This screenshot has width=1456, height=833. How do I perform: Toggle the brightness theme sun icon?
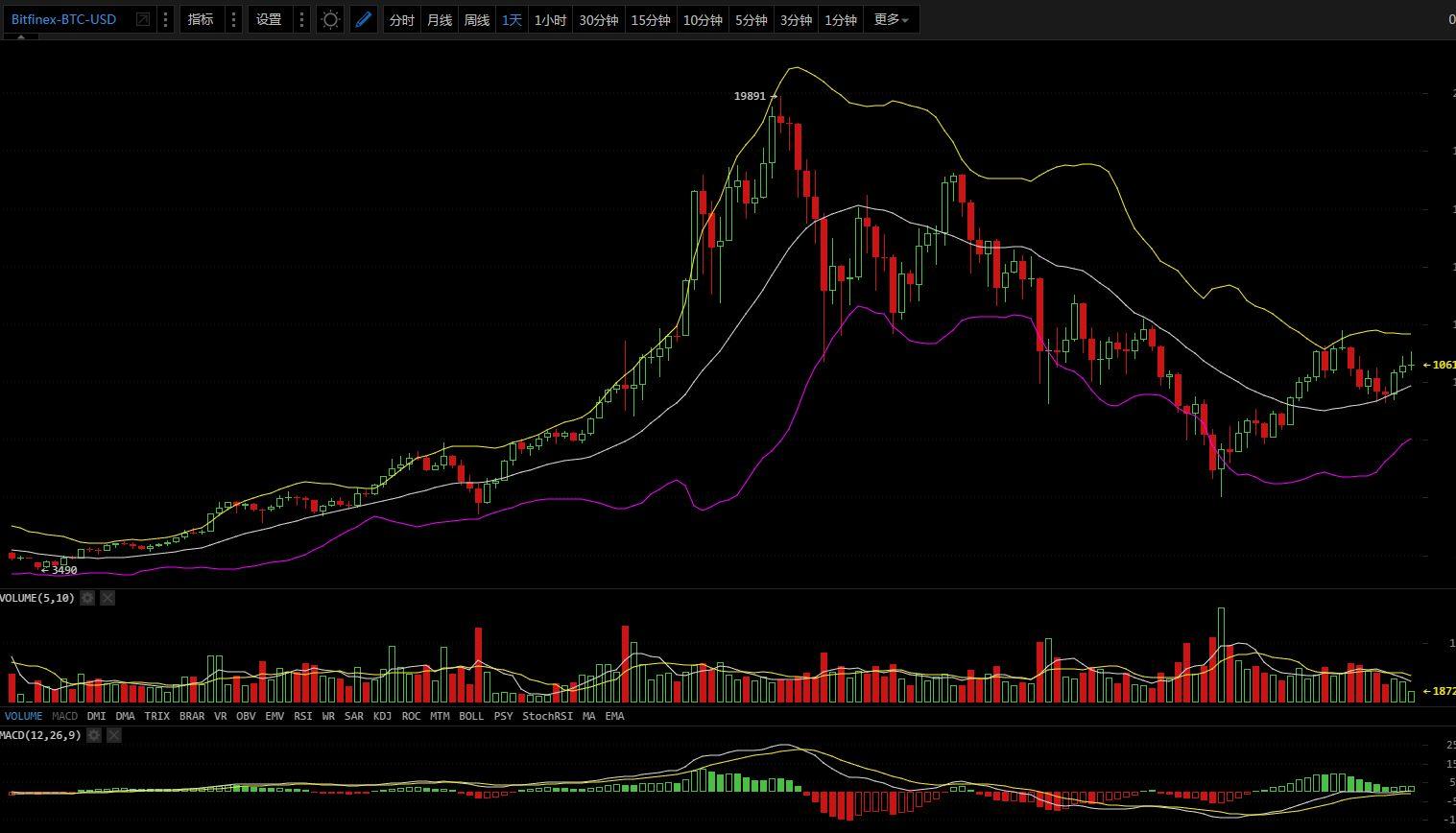330,19
